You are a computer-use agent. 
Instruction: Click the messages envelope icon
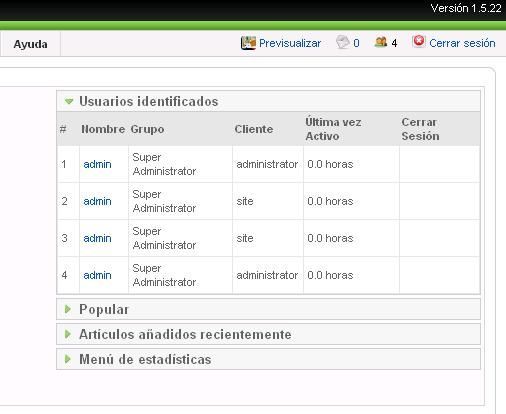click(x=343, y=43)
